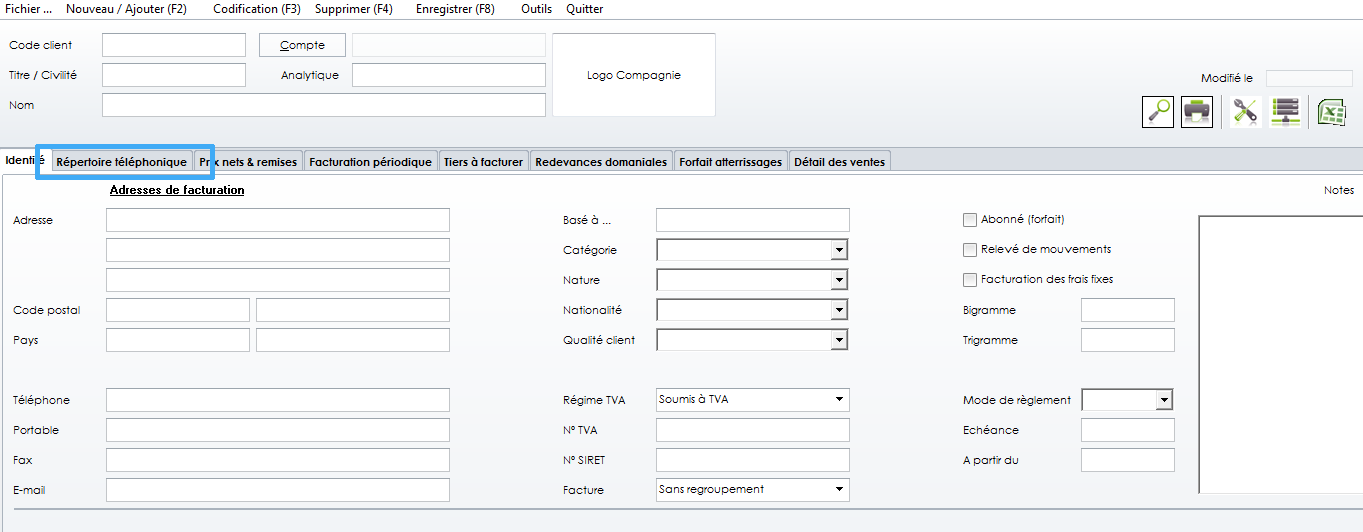This screenshot has width=1363, height=532.
Task: Click into the Code client field
Action: pos(173,45)
